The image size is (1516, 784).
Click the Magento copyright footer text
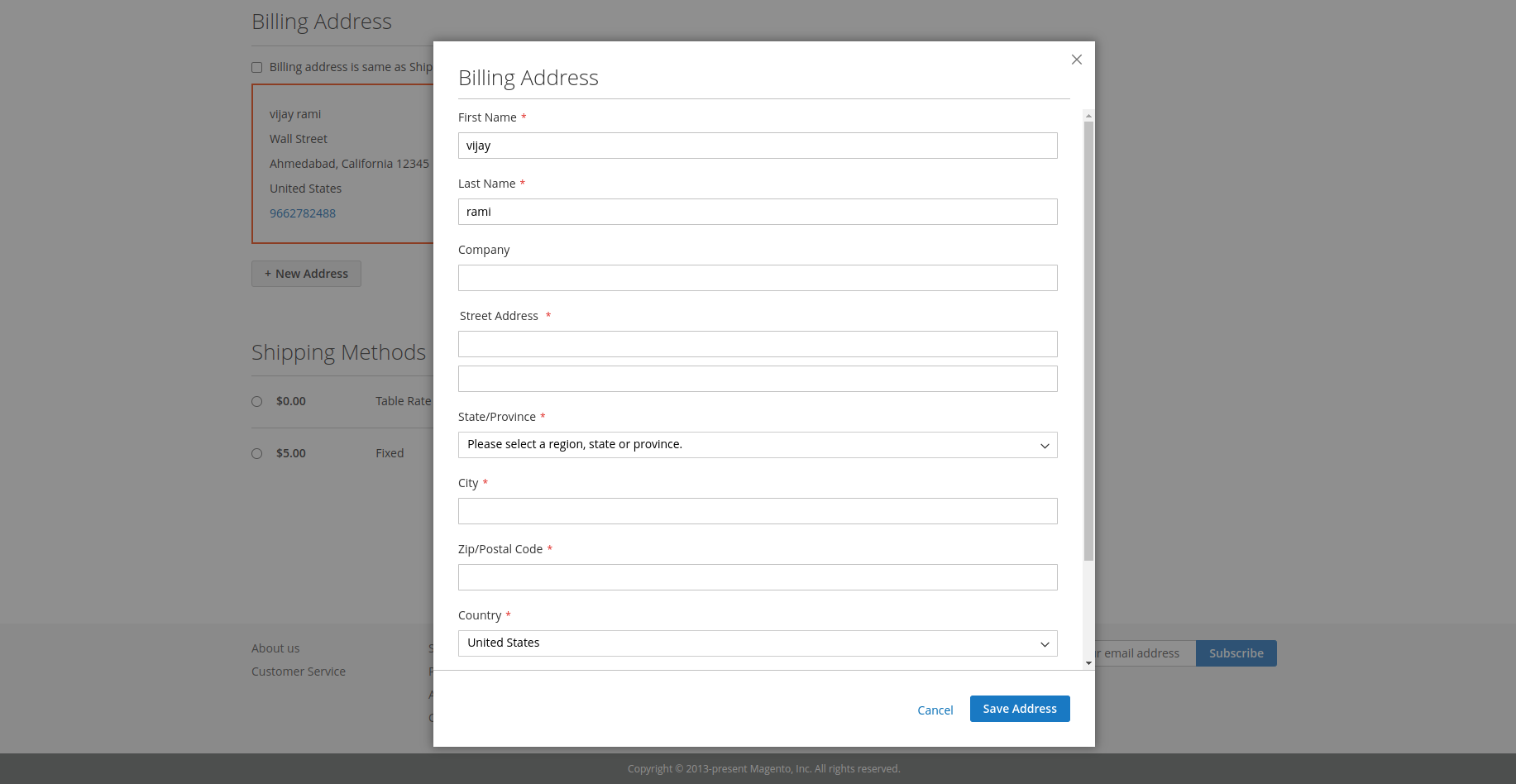coord(763,769)
